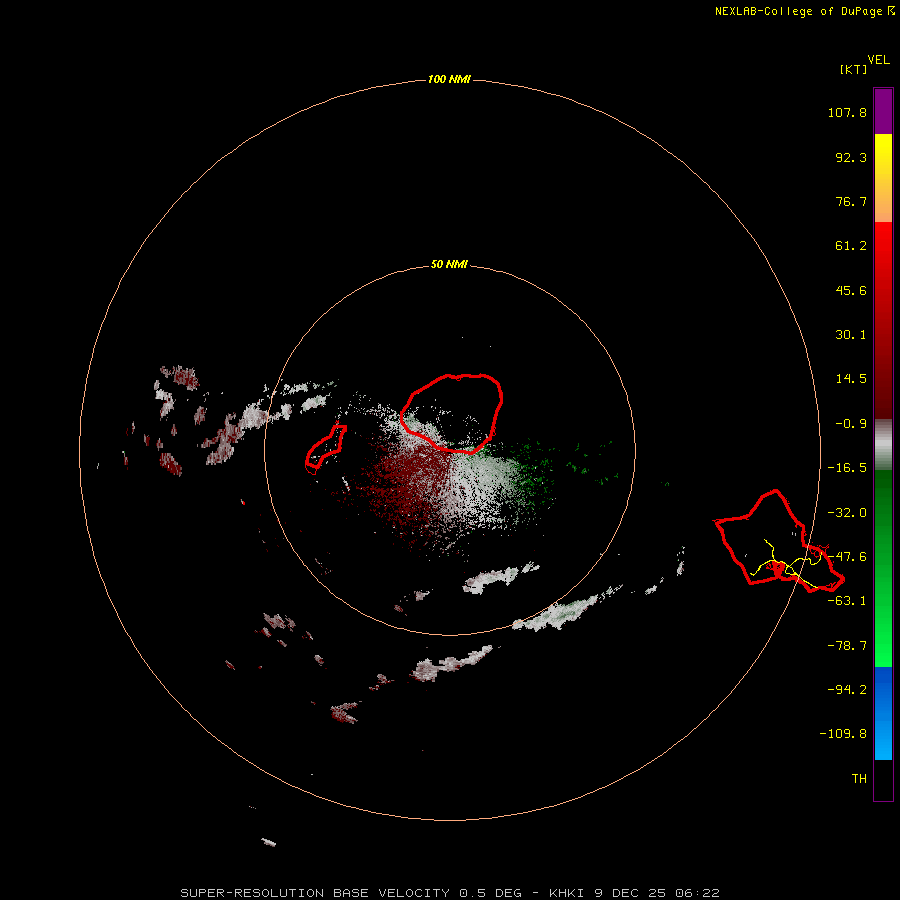The image size is (900, 900).
Task: Click the -94.2 velocity scale value
Action: 847,689
